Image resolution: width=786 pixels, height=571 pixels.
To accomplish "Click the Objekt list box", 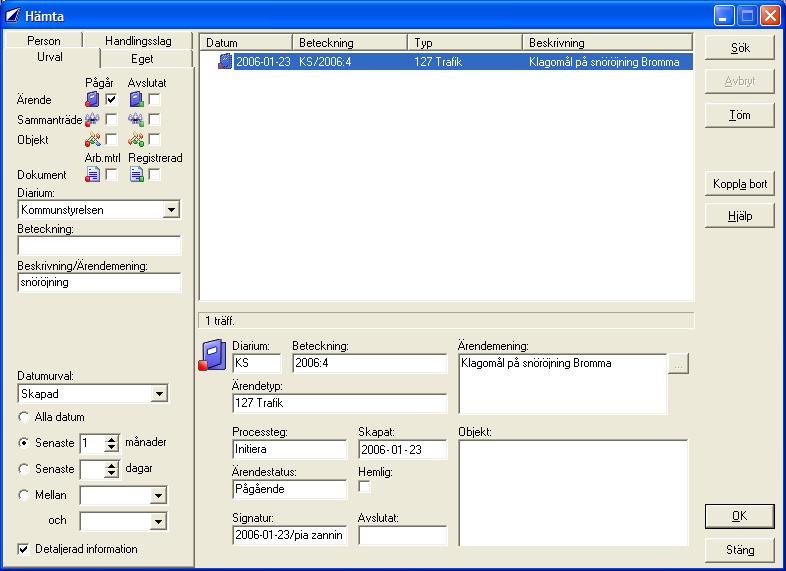I will 573,493.
